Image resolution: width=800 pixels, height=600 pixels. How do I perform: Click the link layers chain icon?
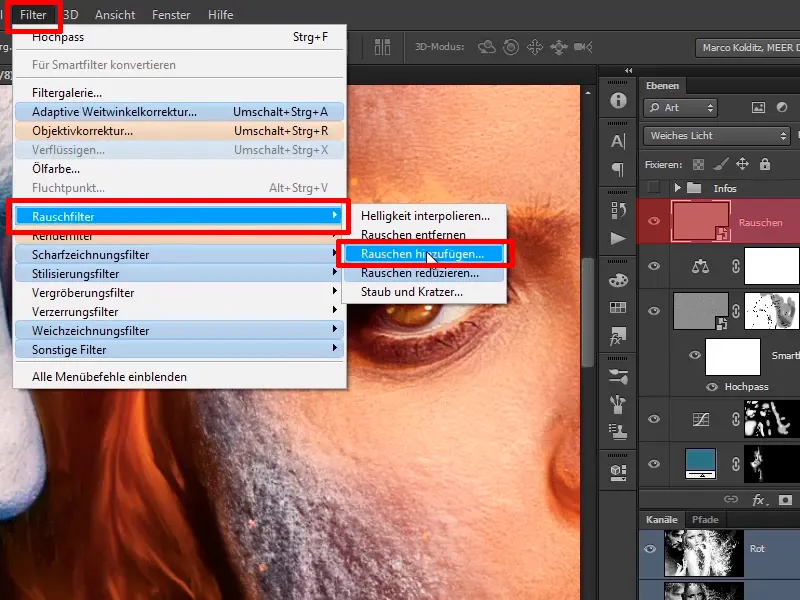click(x=731, y=499)
